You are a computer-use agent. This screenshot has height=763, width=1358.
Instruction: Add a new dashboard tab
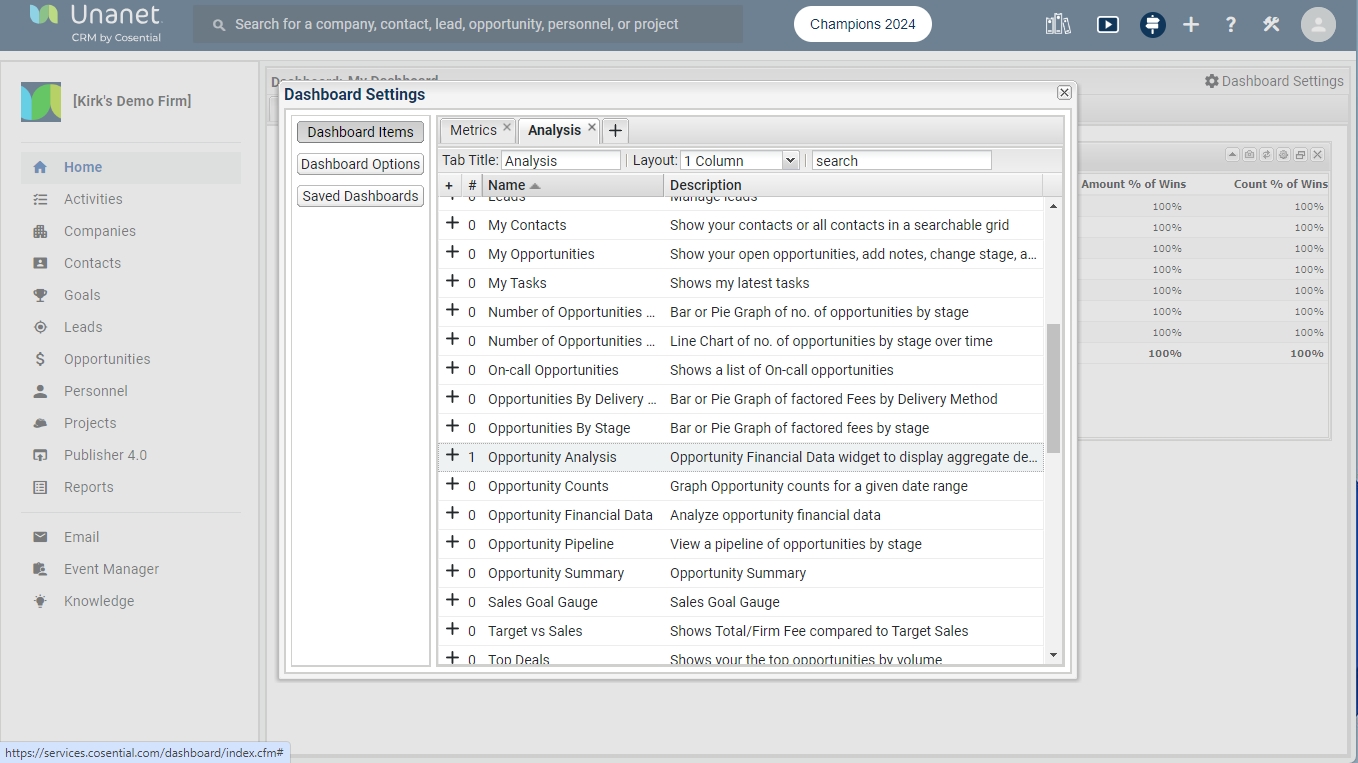(615, 131)
